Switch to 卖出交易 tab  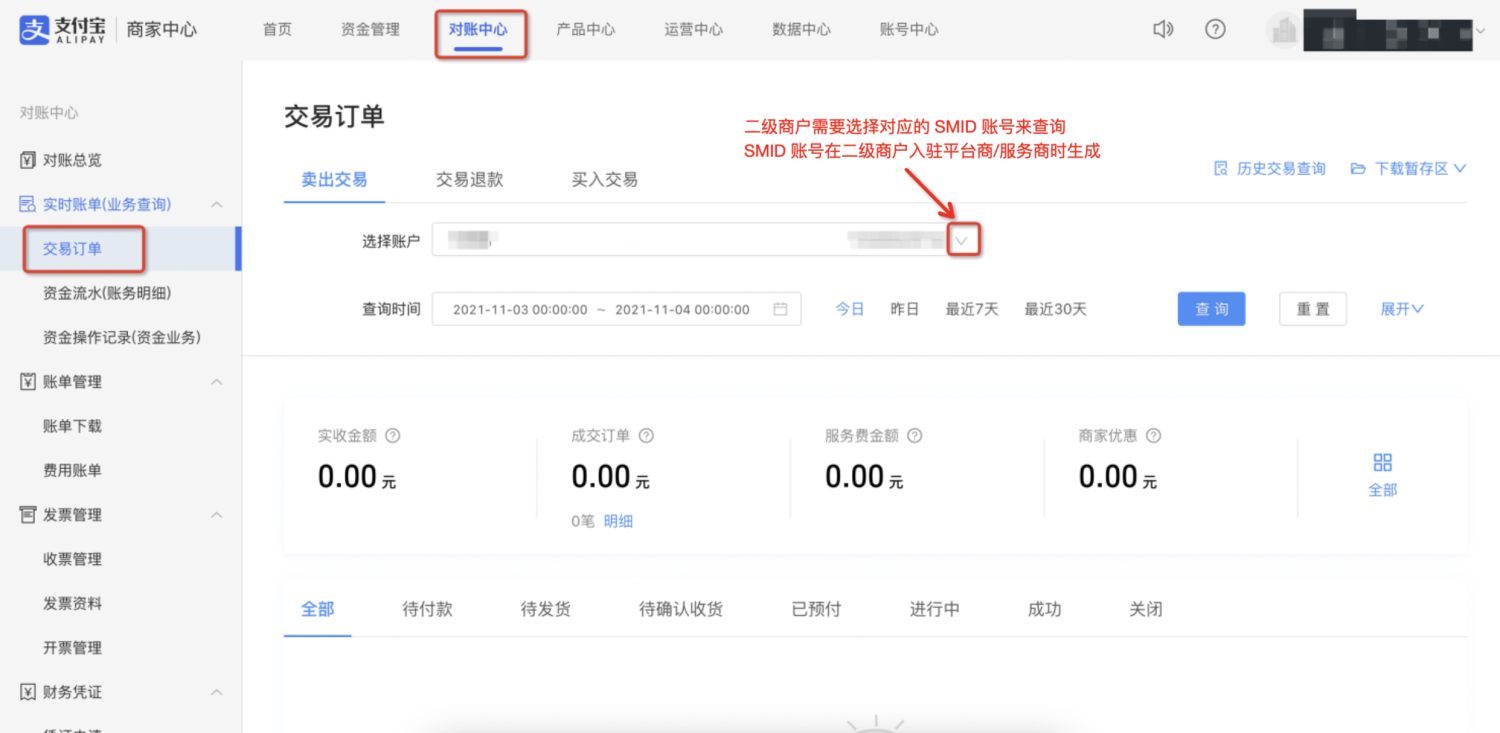334,180
